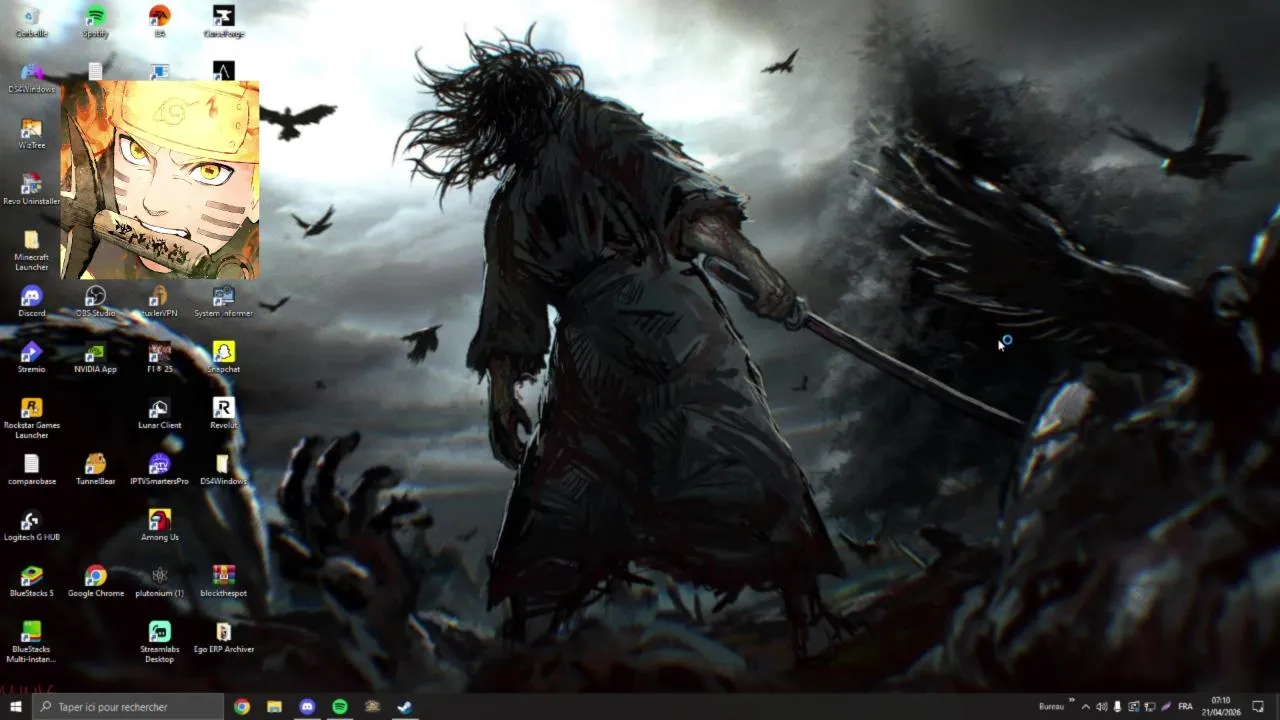Open the Snapchat desktop shortcut
The height and width of the screenshot is (720, 1280).
click(223, 358)
